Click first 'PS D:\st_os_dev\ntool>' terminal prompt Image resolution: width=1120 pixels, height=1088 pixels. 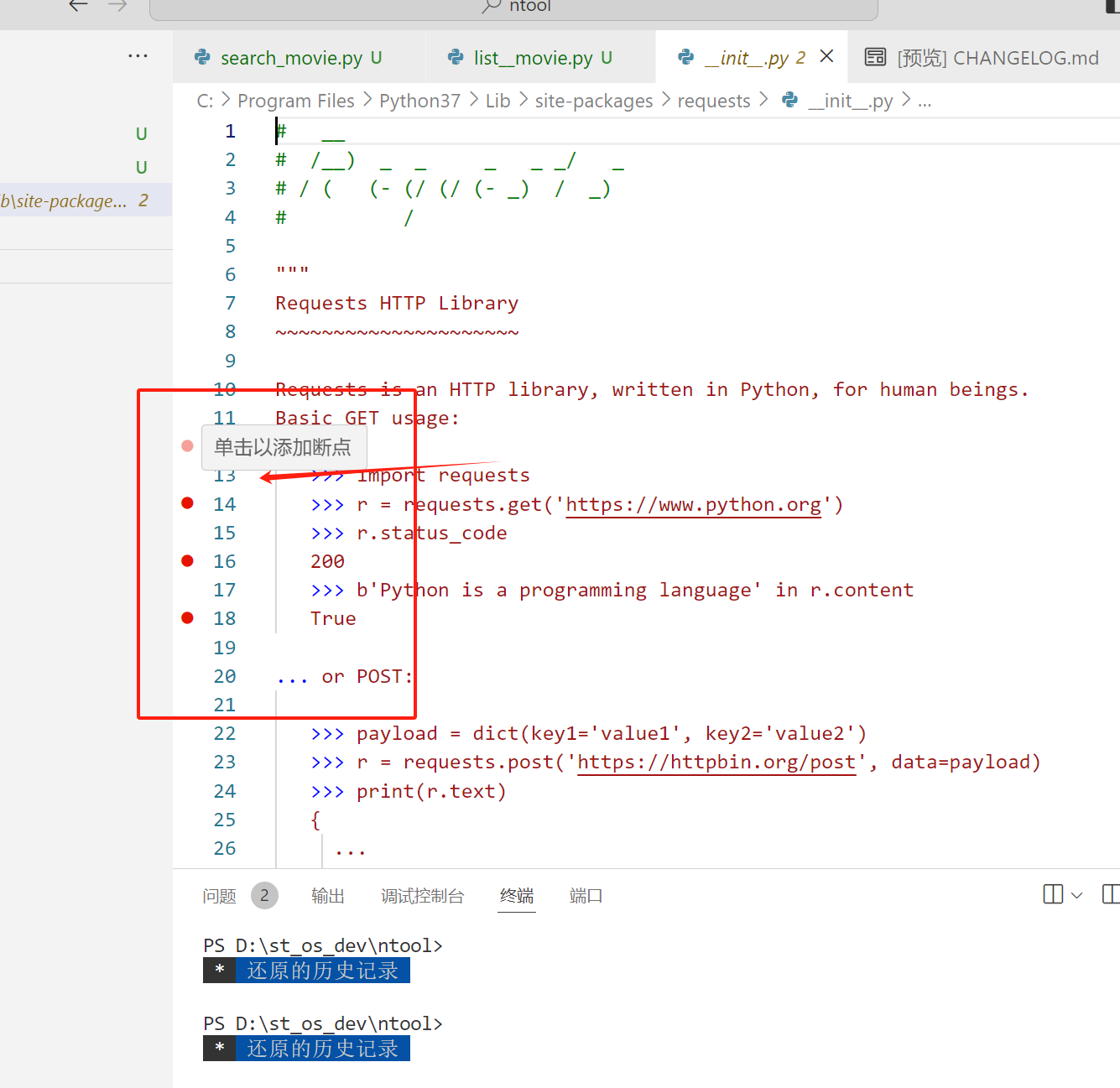coord(323,945)
